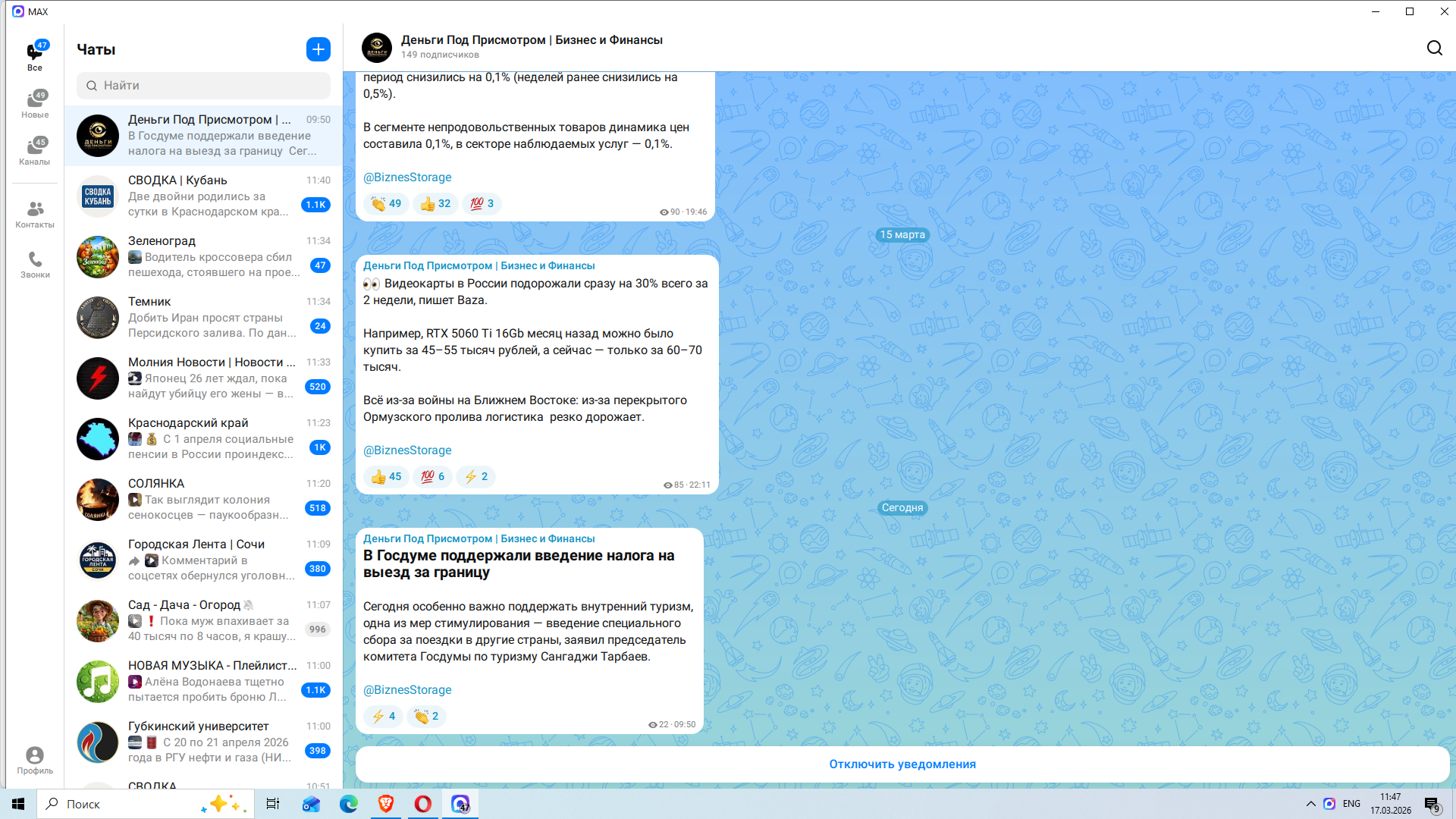This screenshot has width=1456, height=819.
Task: Toggle the thumbs-up 45 reaction
Action: pos(386,477)
